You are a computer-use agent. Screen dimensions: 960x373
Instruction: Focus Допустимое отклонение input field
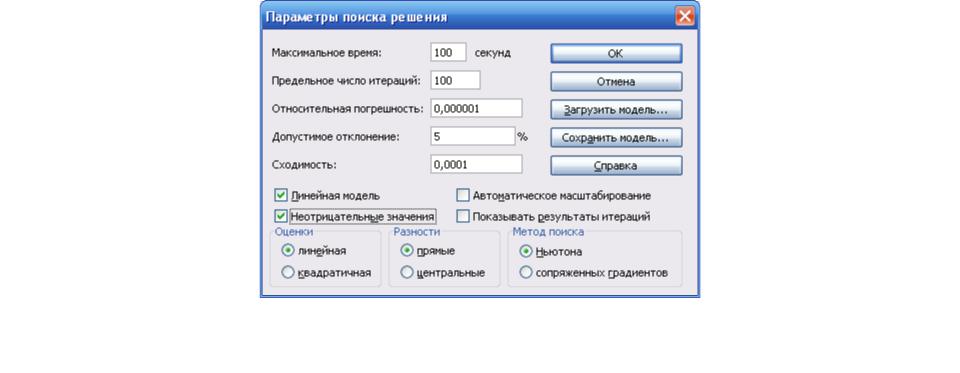[473, 136]
